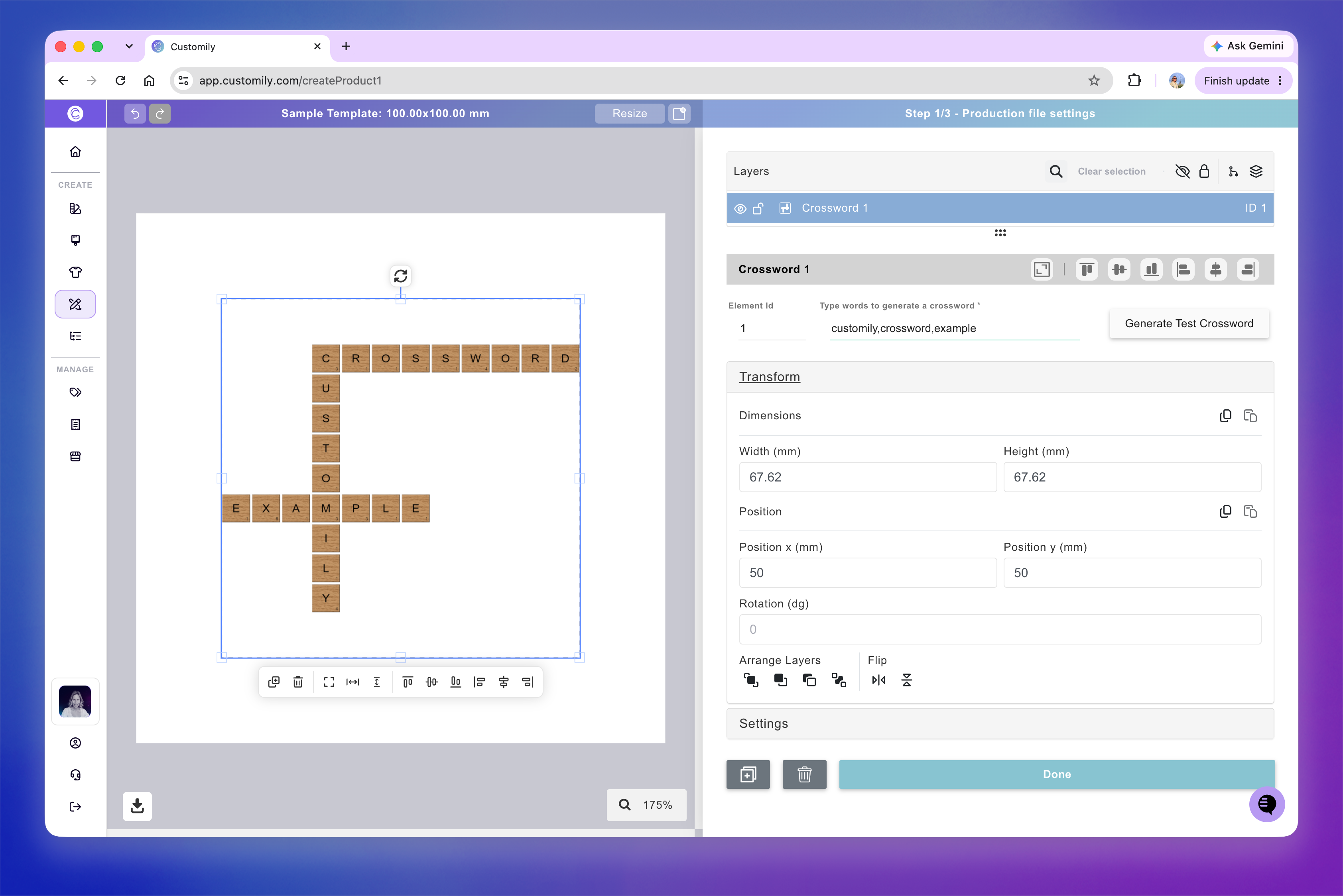Fit element to canvas in floating toolbar

[x=329, y=682]
